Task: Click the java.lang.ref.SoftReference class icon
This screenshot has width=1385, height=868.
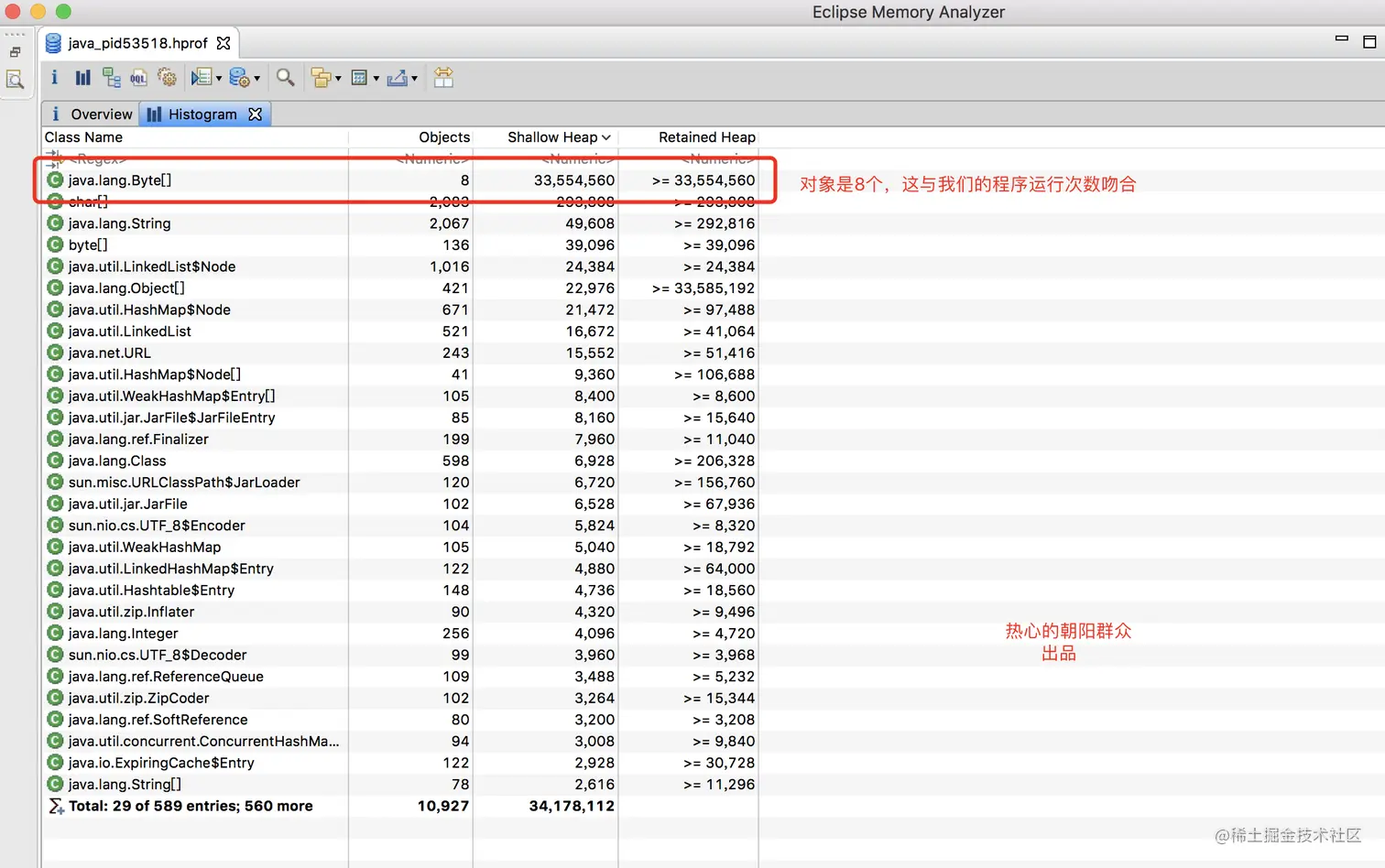Action: [56, 720]
